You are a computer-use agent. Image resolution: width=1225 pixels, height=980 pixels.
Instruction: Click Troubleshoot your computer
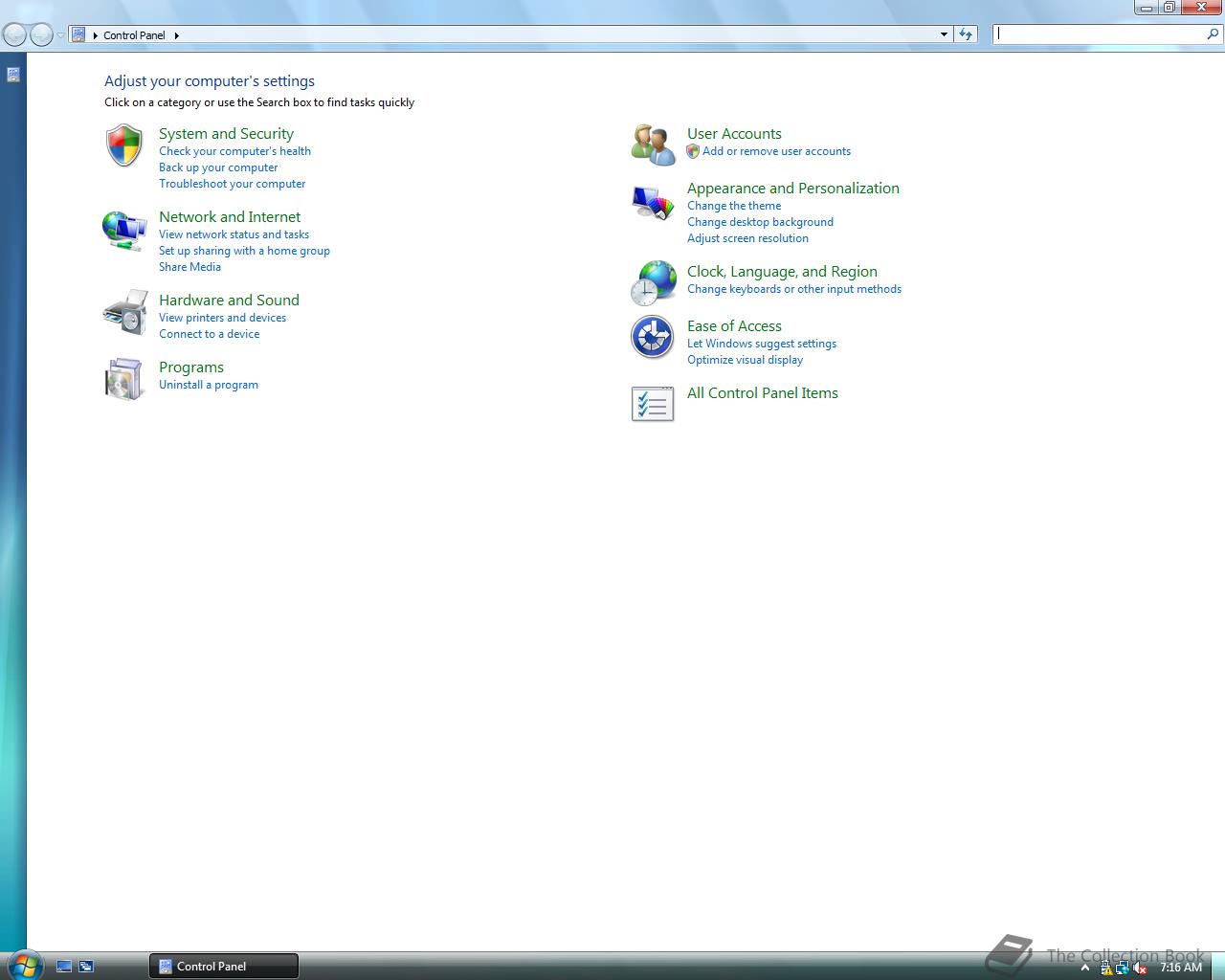[x=233, y=184]
